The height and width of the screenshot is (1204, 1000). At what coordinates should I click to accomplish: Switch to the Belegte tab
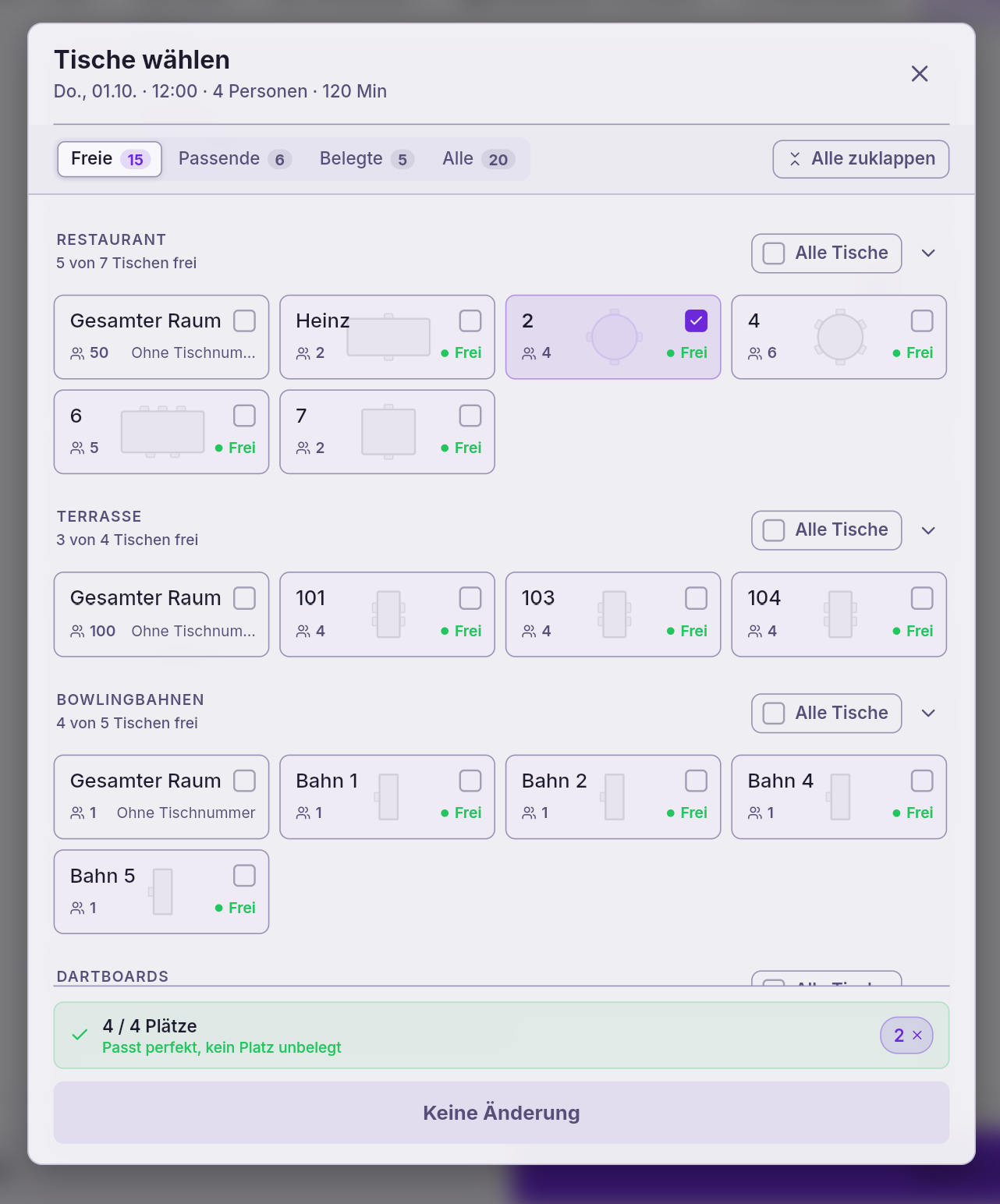(367, 159)
